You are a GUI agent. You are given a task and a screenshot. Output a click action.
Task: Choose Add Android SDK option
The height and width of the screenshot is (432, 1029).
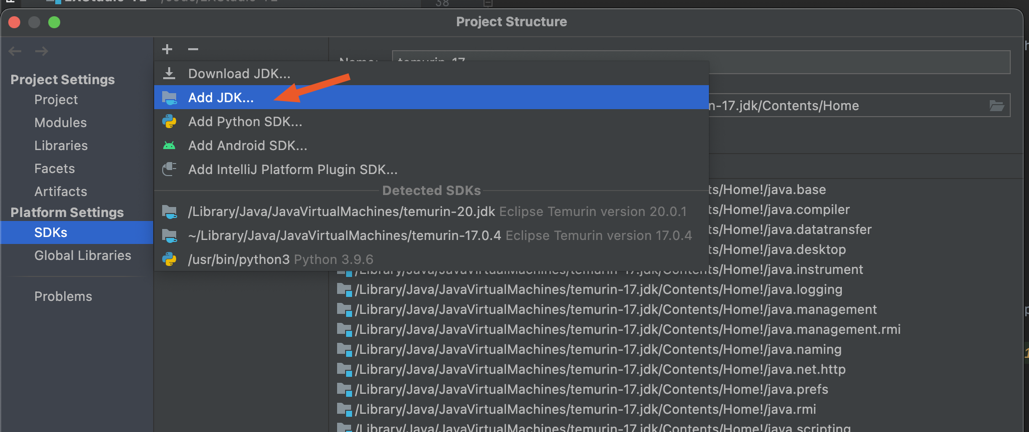point(431,145)
